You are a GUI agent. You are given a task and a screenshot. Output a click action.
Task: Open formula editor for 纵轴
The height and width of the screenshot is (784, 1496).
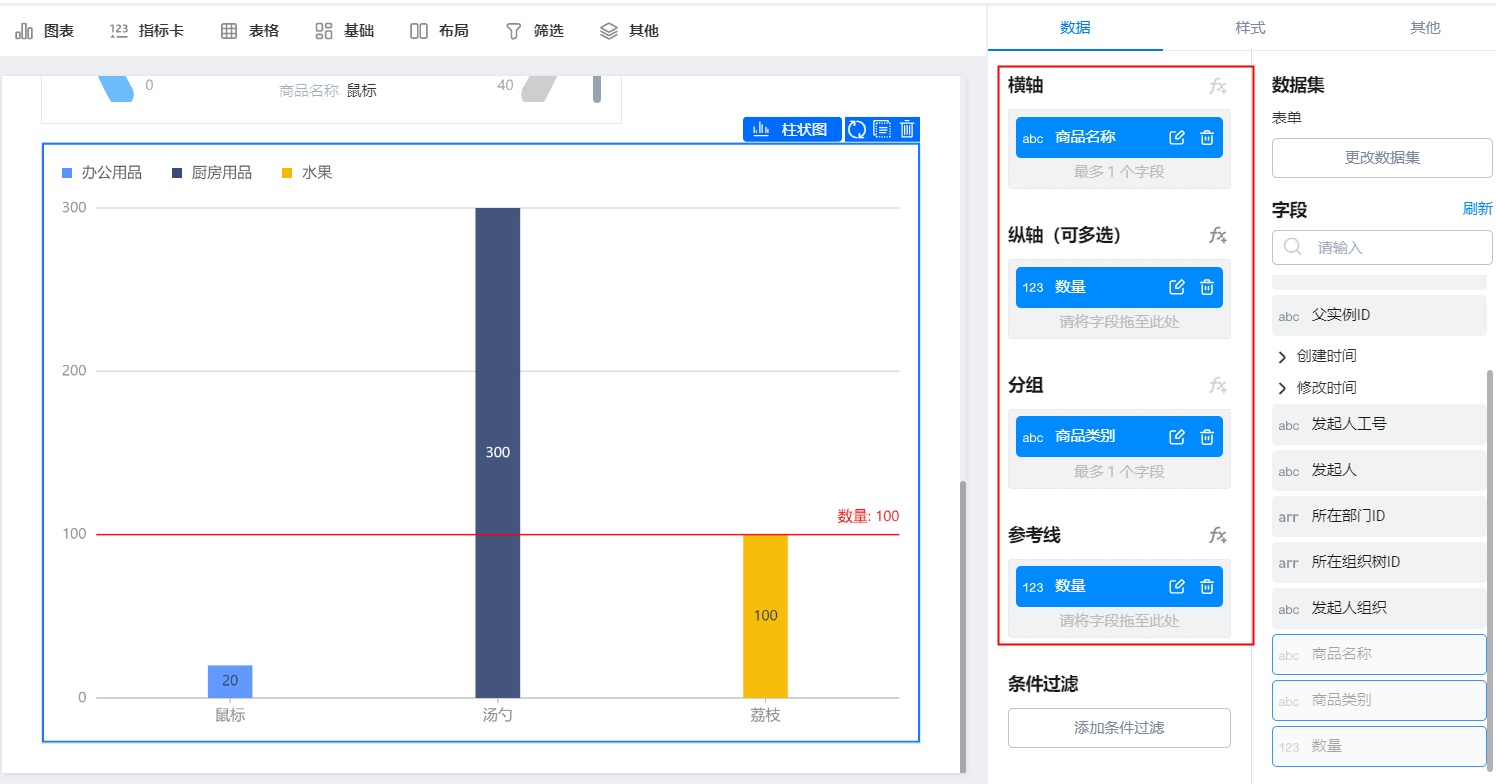pyautogui.click(x=1218, y=236)
